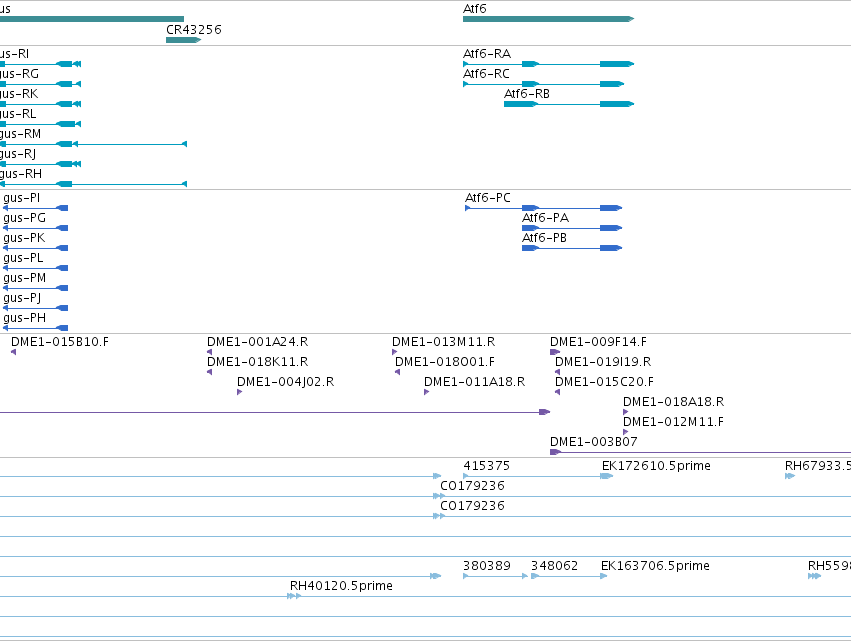Select the gus-RJ transcript label
This screenshot has width=851, height=641.
coord(18,154)
